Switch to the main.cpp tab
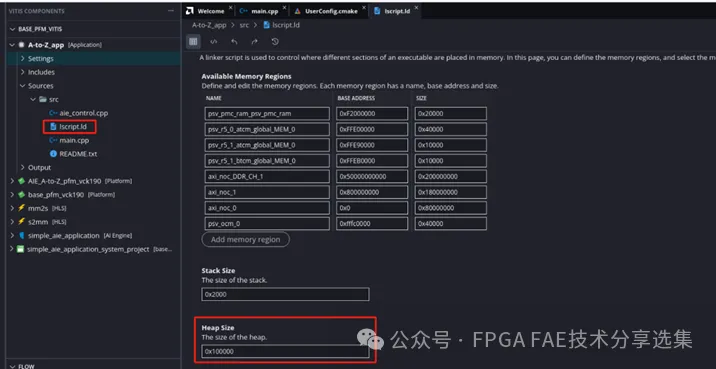The height and width of the screenshot is (369, 716). pos(258,11)
